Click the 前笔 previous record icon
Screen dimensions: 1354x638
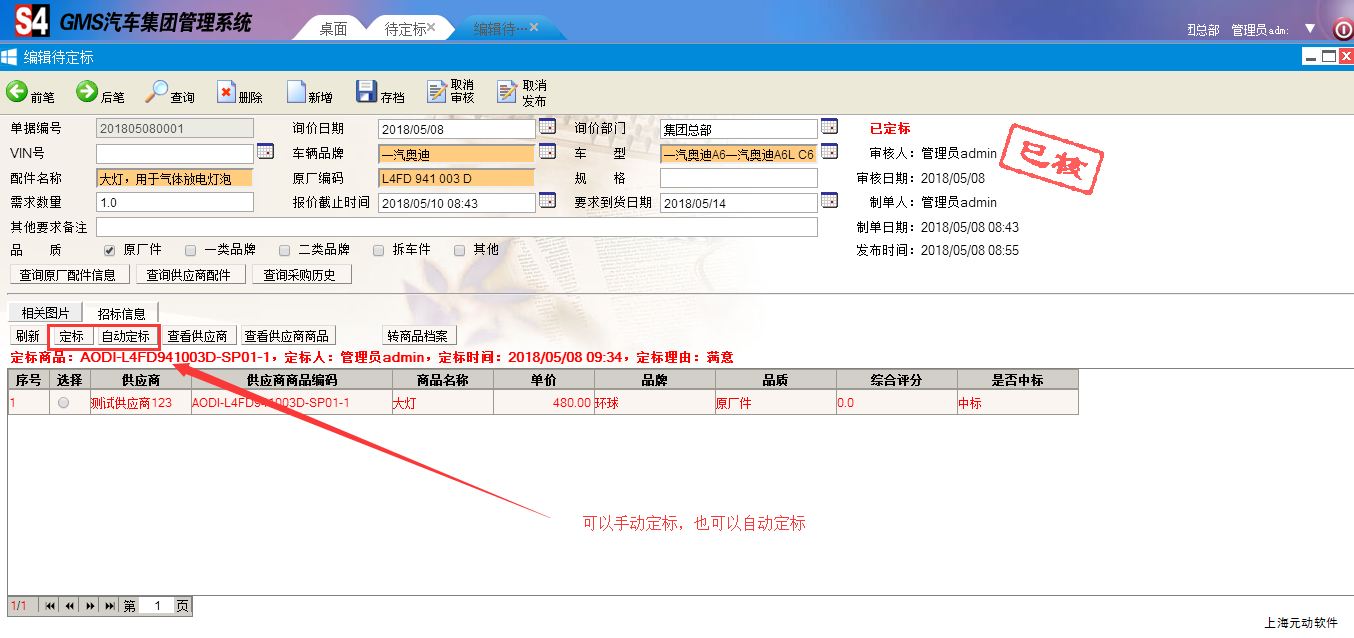(x=18, y=92)
